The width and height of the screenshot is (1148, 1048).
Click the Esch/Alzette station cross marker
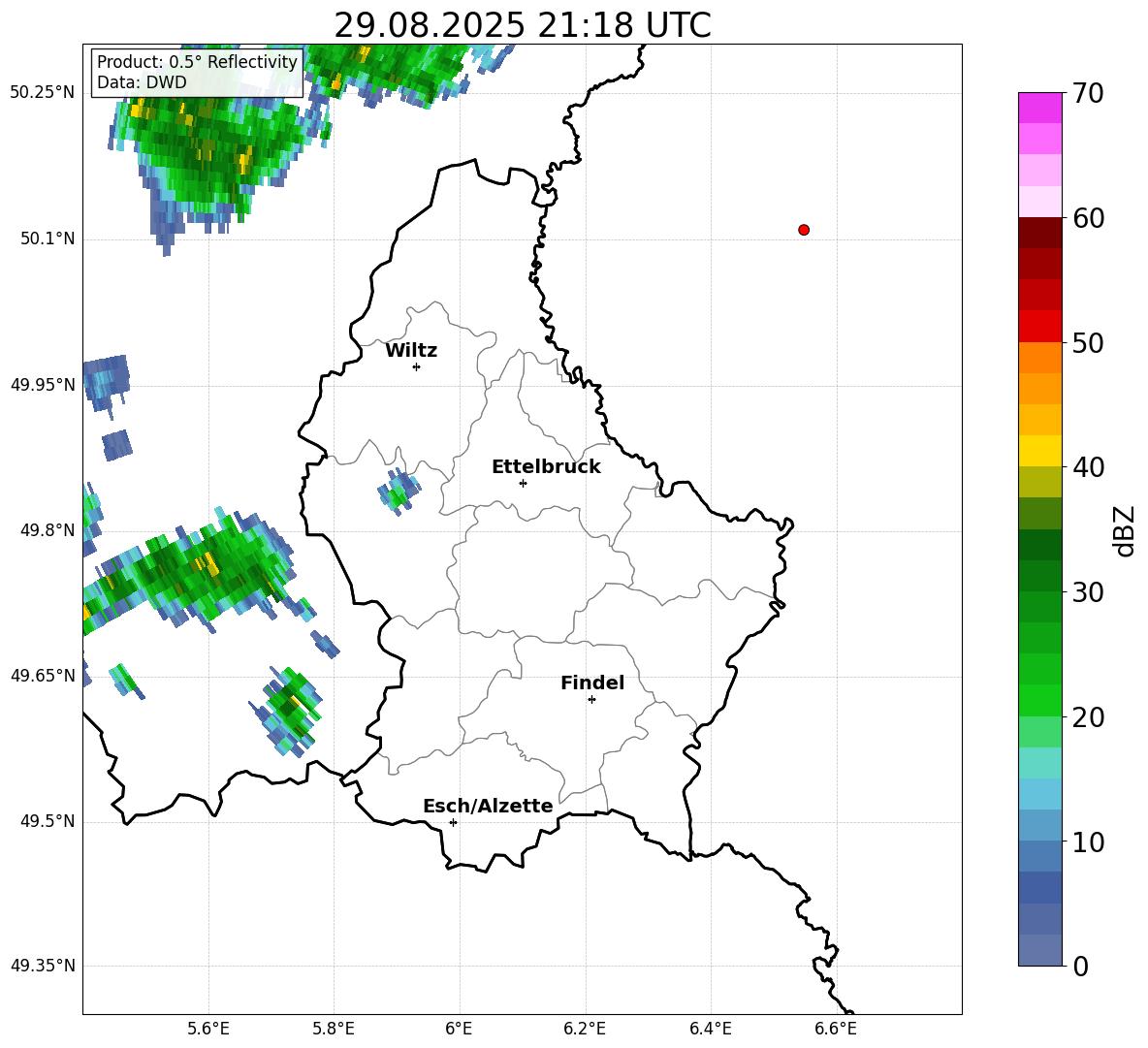pyautogui.click(x=453, y=822)
